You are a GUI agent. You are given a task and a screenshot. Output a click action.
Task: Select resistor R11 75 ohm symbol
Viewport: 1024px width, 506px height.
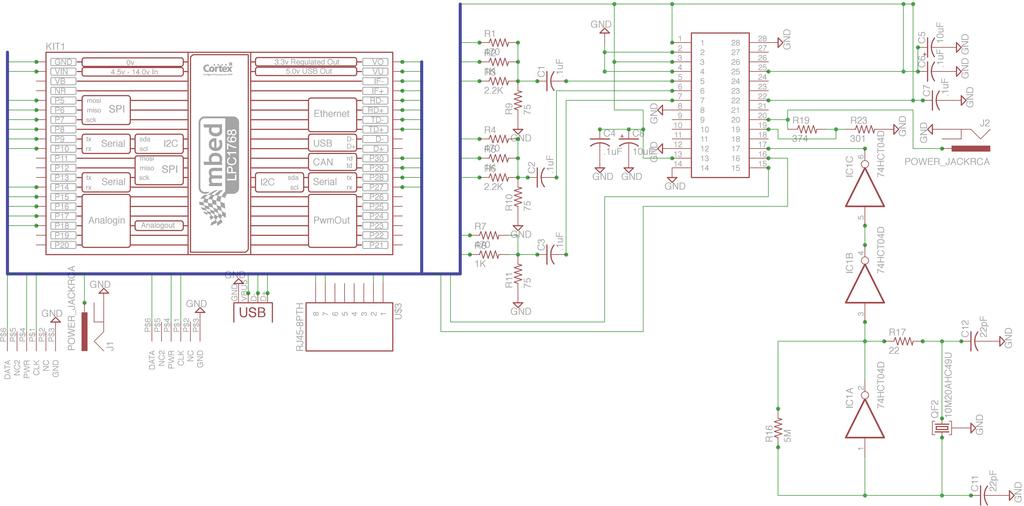point(518,273)
